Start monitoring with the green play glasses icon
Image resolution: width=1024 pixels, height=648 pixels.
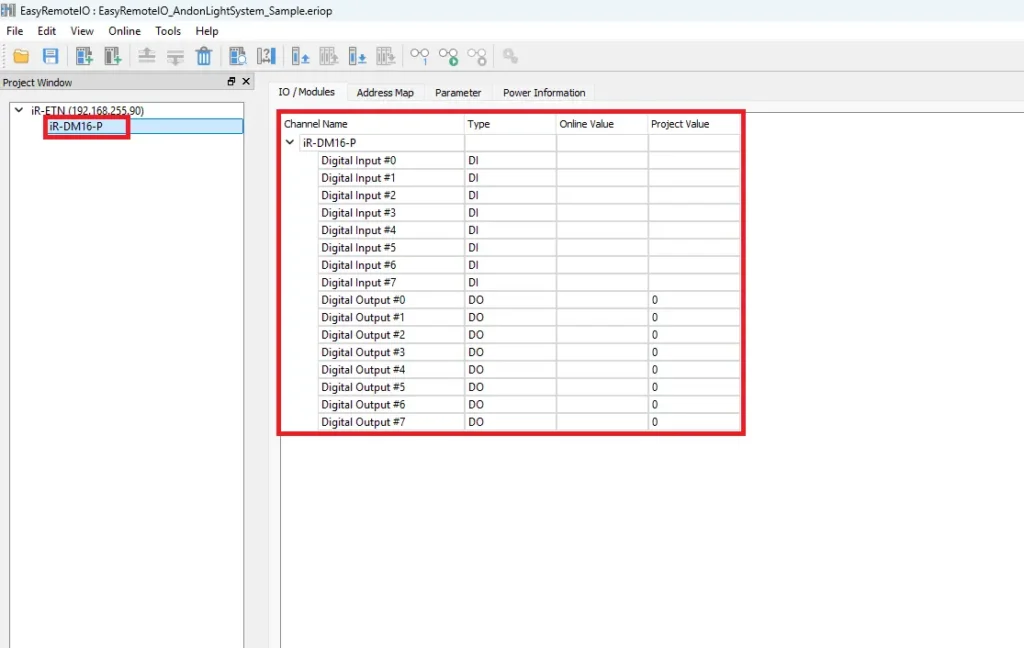point(448,57)
